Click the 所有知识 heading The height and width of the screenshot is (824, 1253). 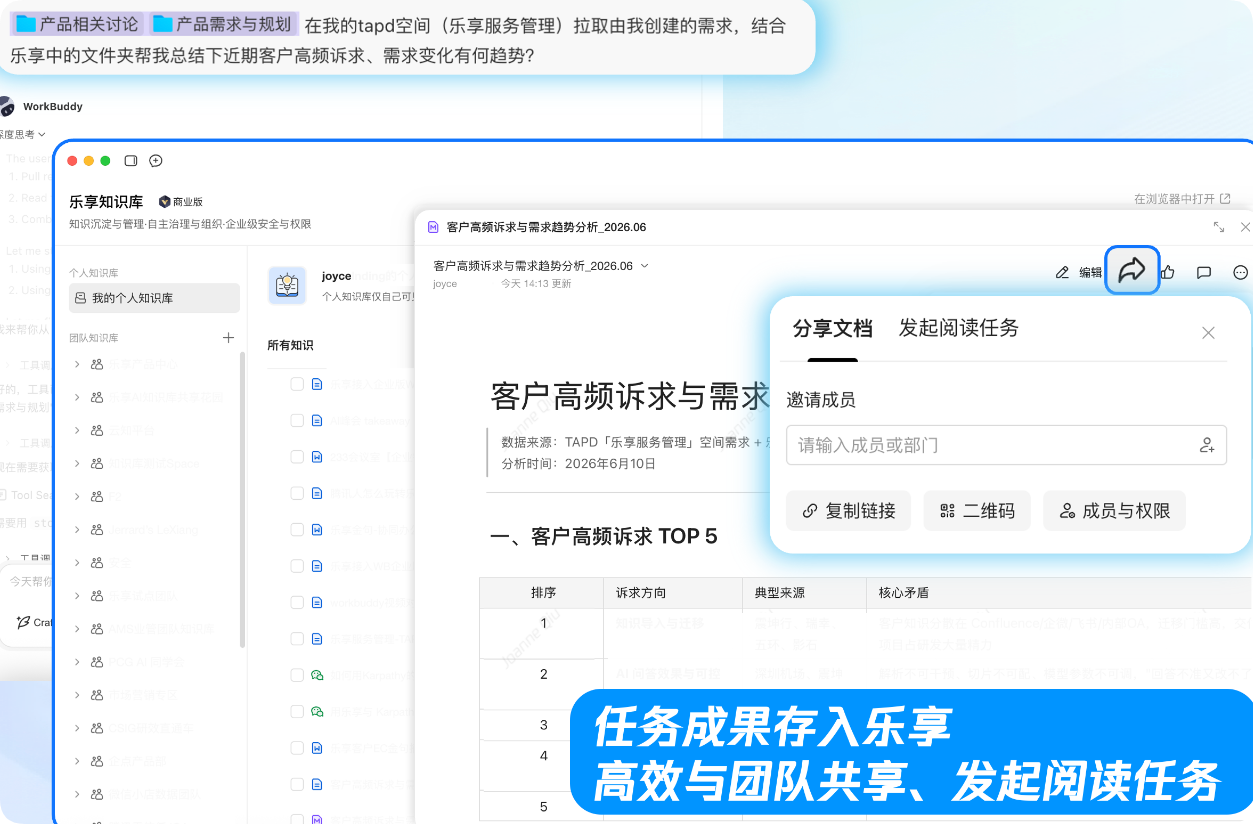(290, 345)
